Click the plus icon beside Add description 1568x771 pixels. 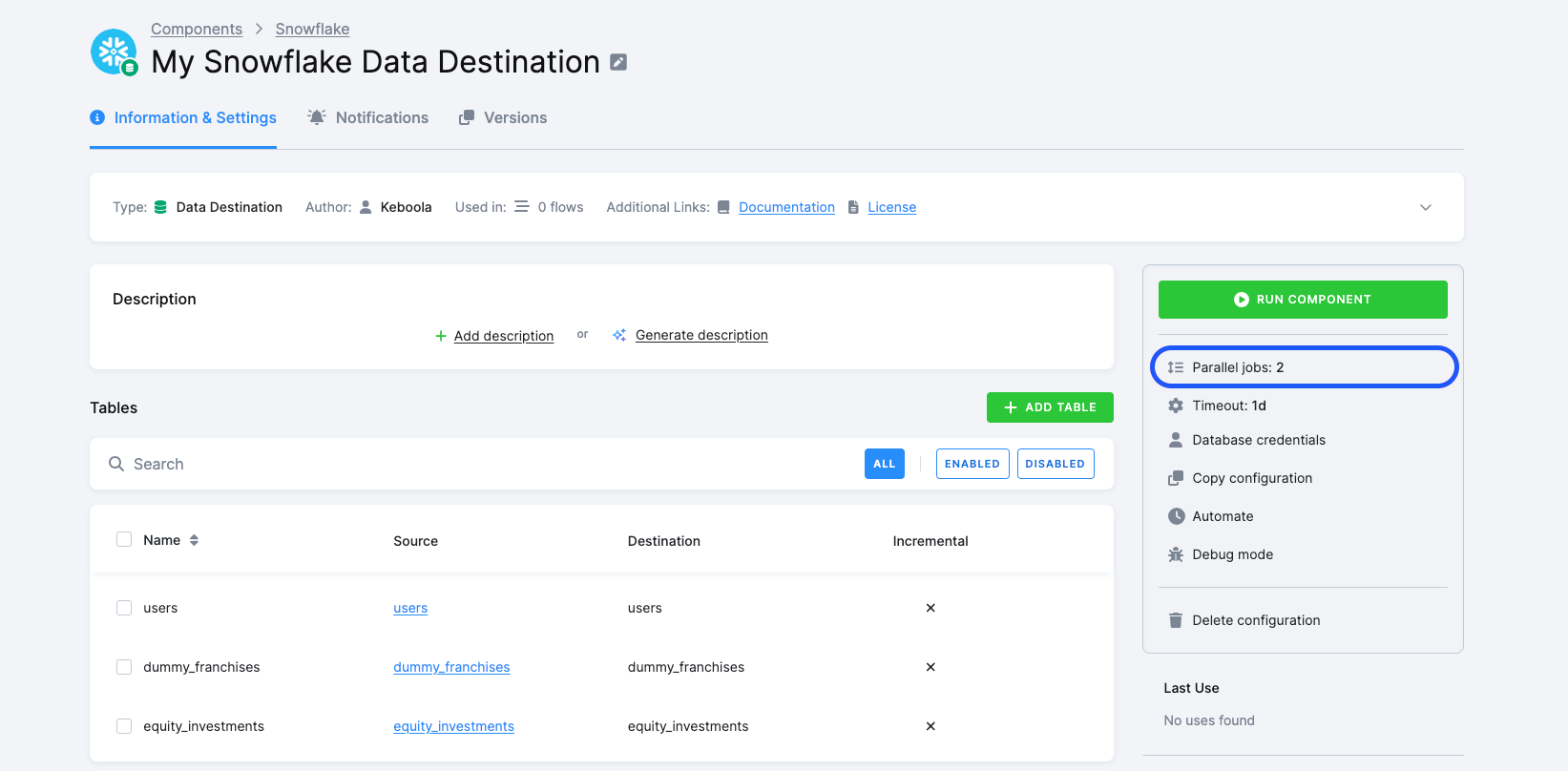click(441, 336)
